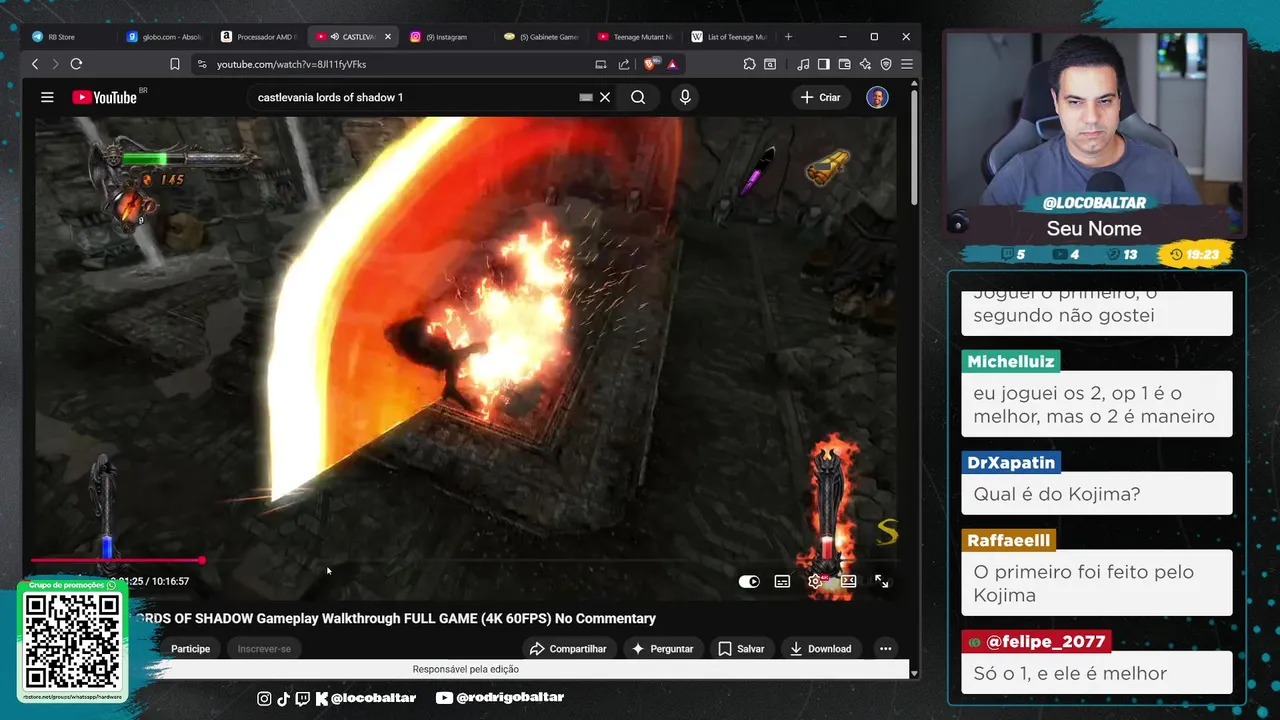Toggle the browser sidebar panel
Image resolution: width=1280 pixels, height=720 pixels.
click(x=824, y=64)
